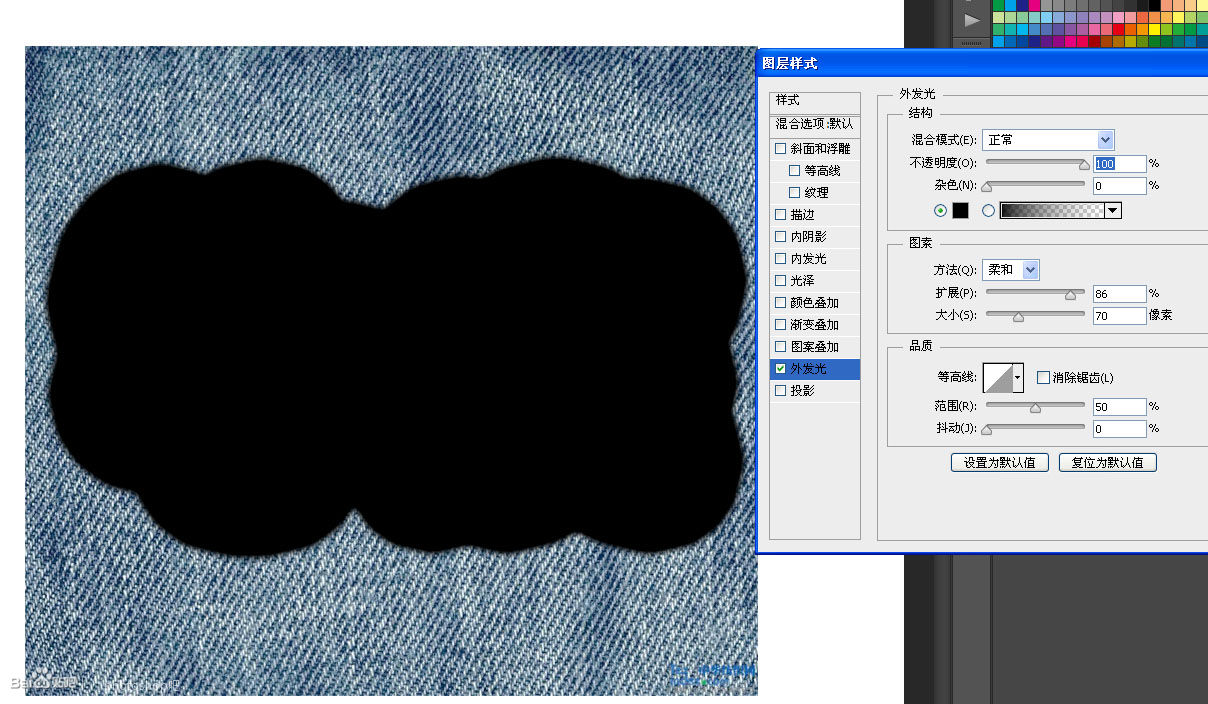Image resolution: width=1208 pixels, height=704 pixels.
Task: Click the 复位为默认值 button
Action: point(1108,462)
